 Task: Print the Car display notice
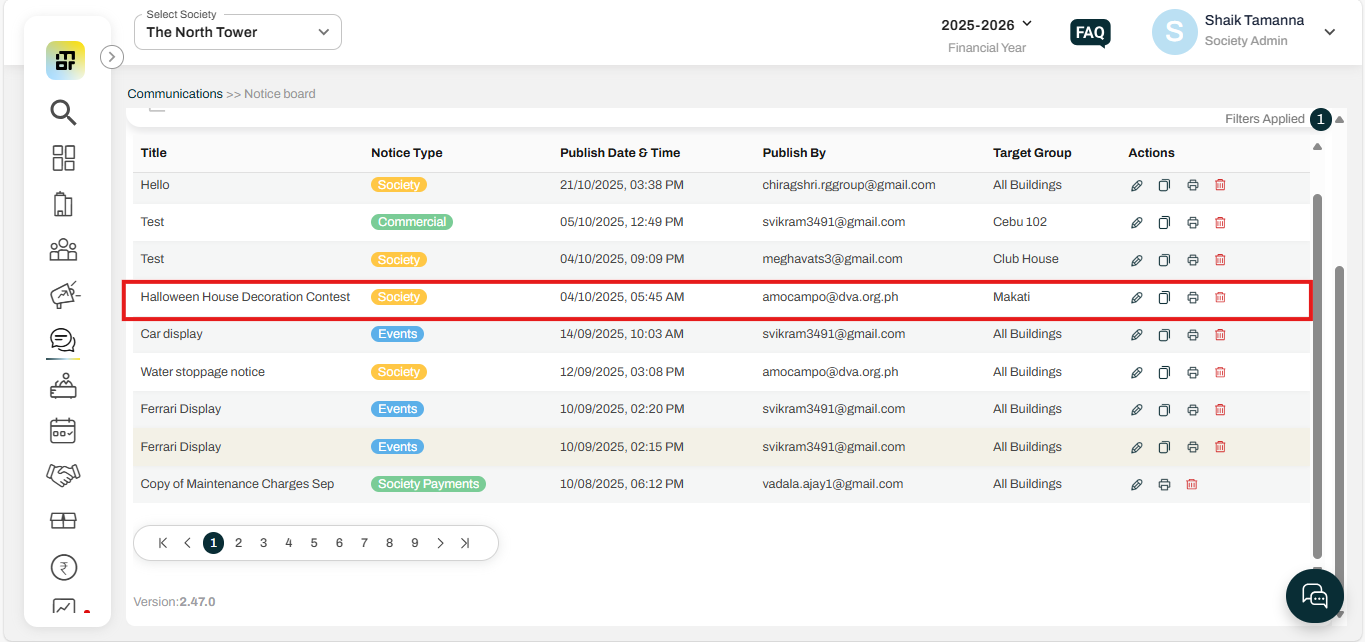1192,334
